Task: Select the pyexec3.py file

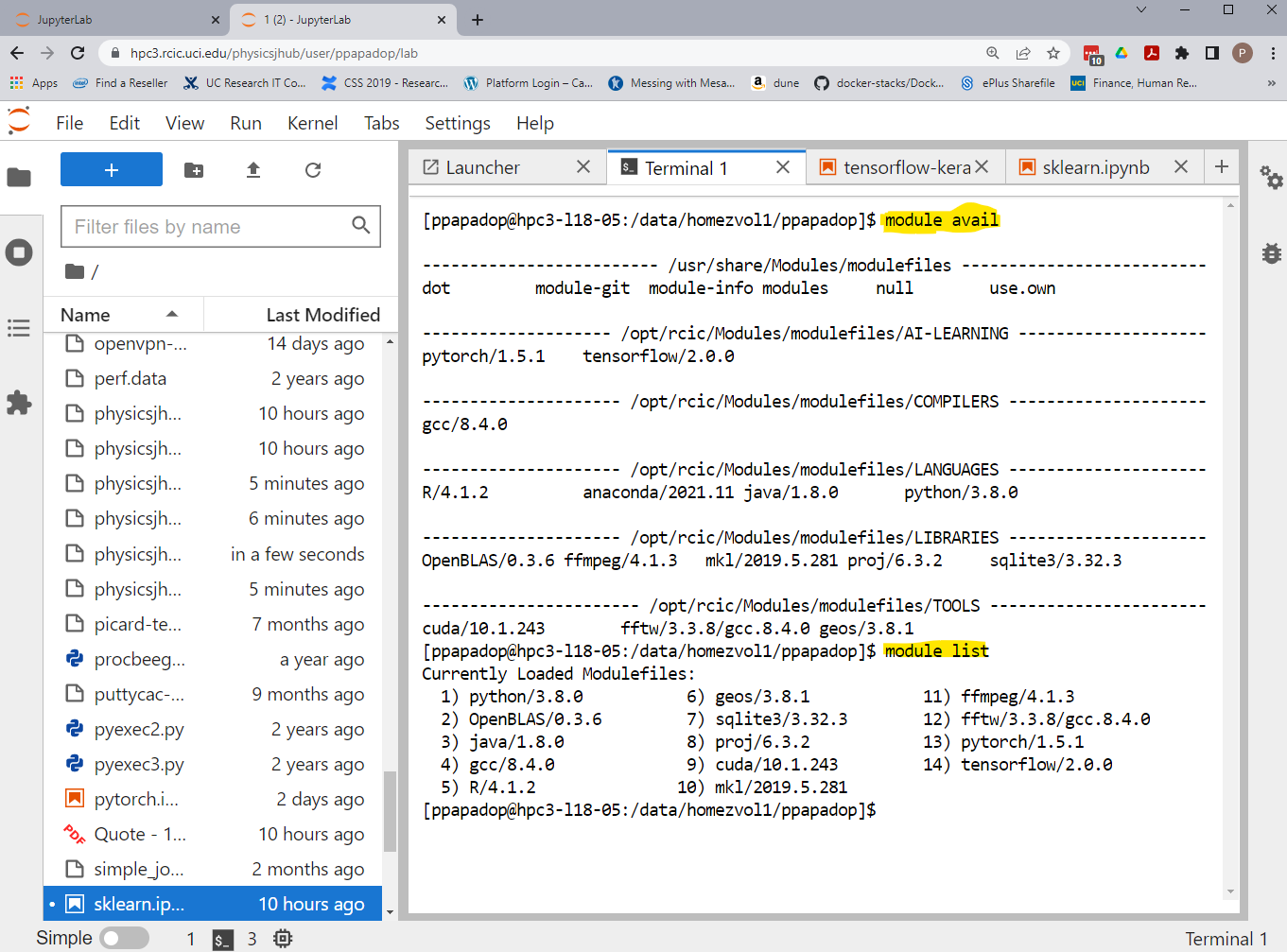Action: click(x=213, y=764)
